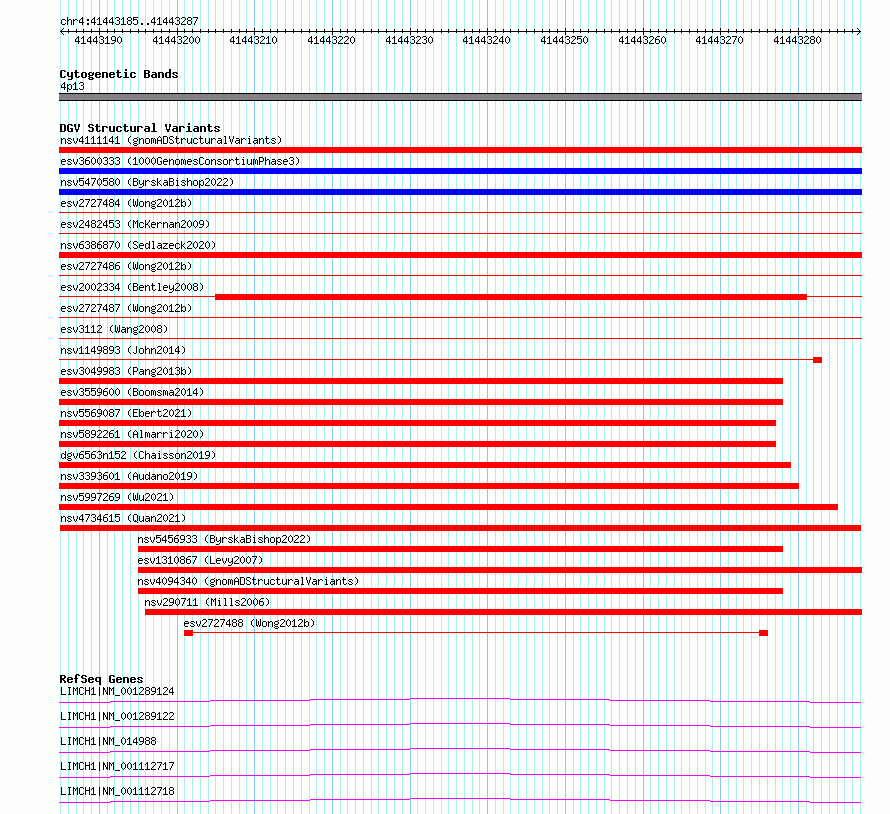Click ruler position 41443190
The image size is (890, 814).
(x=98, y=40)
